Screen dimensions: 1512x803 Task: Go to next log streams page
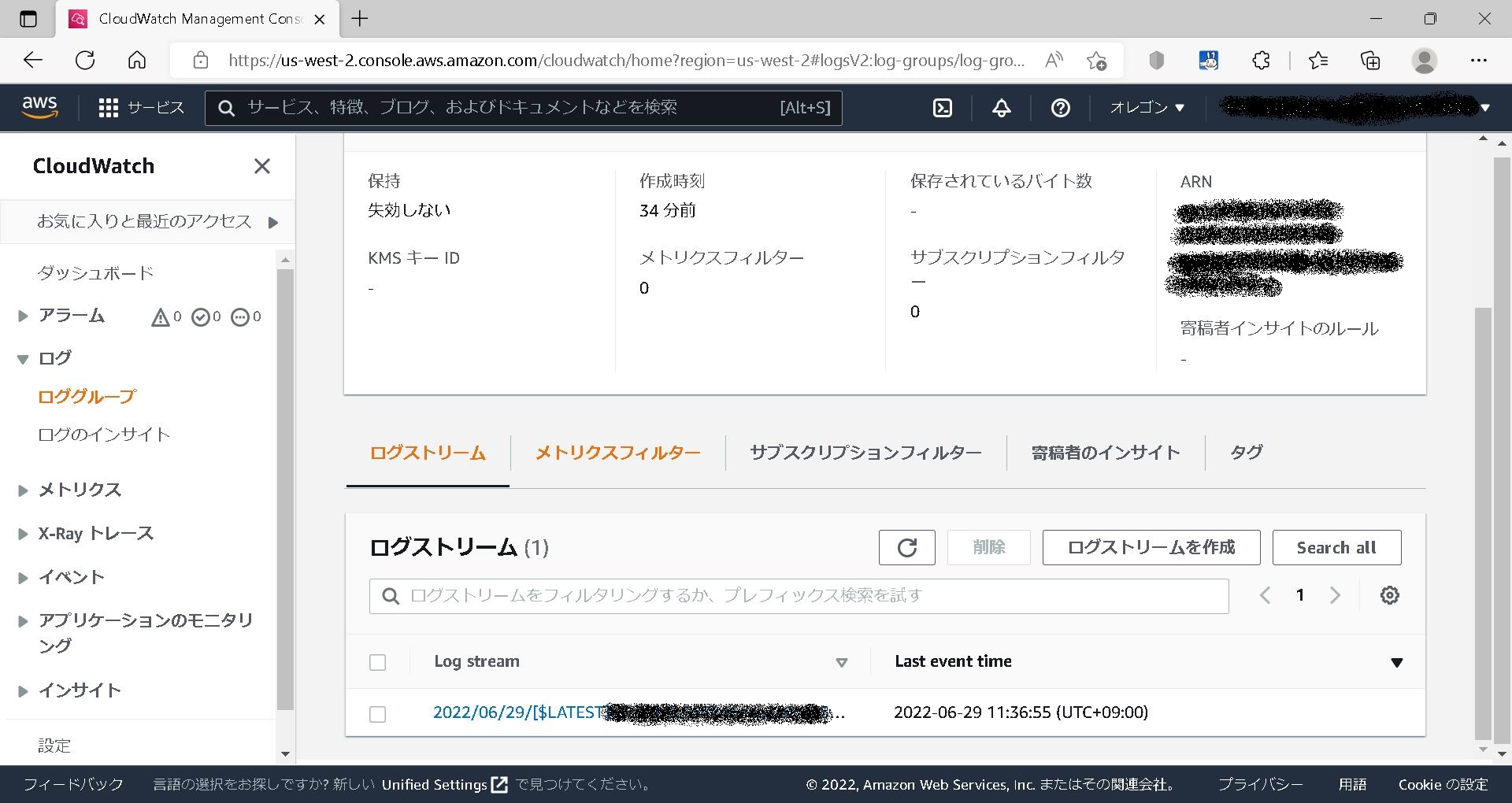[x=1335, y=595]
